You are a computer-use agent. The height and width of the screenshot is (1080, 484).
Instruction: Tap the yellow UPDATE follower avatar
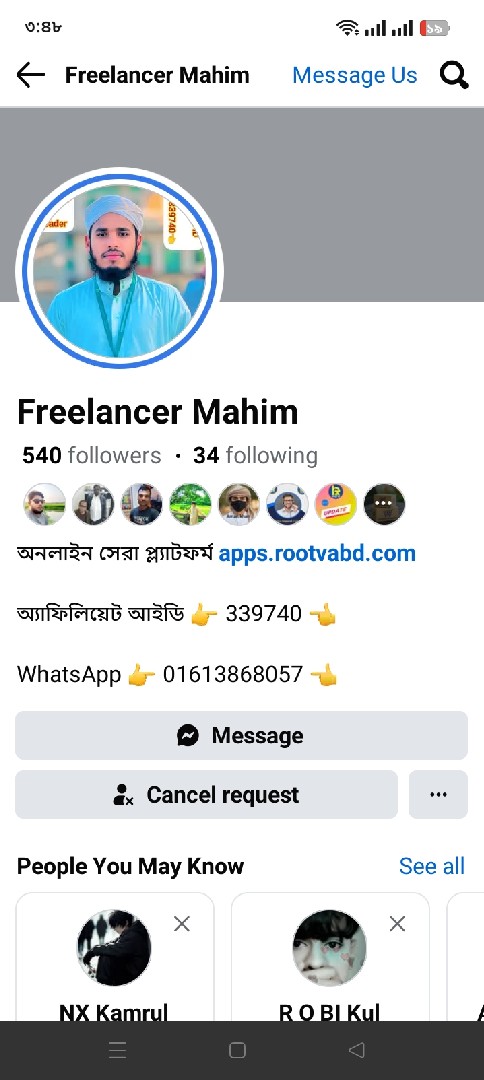point(336,504)
